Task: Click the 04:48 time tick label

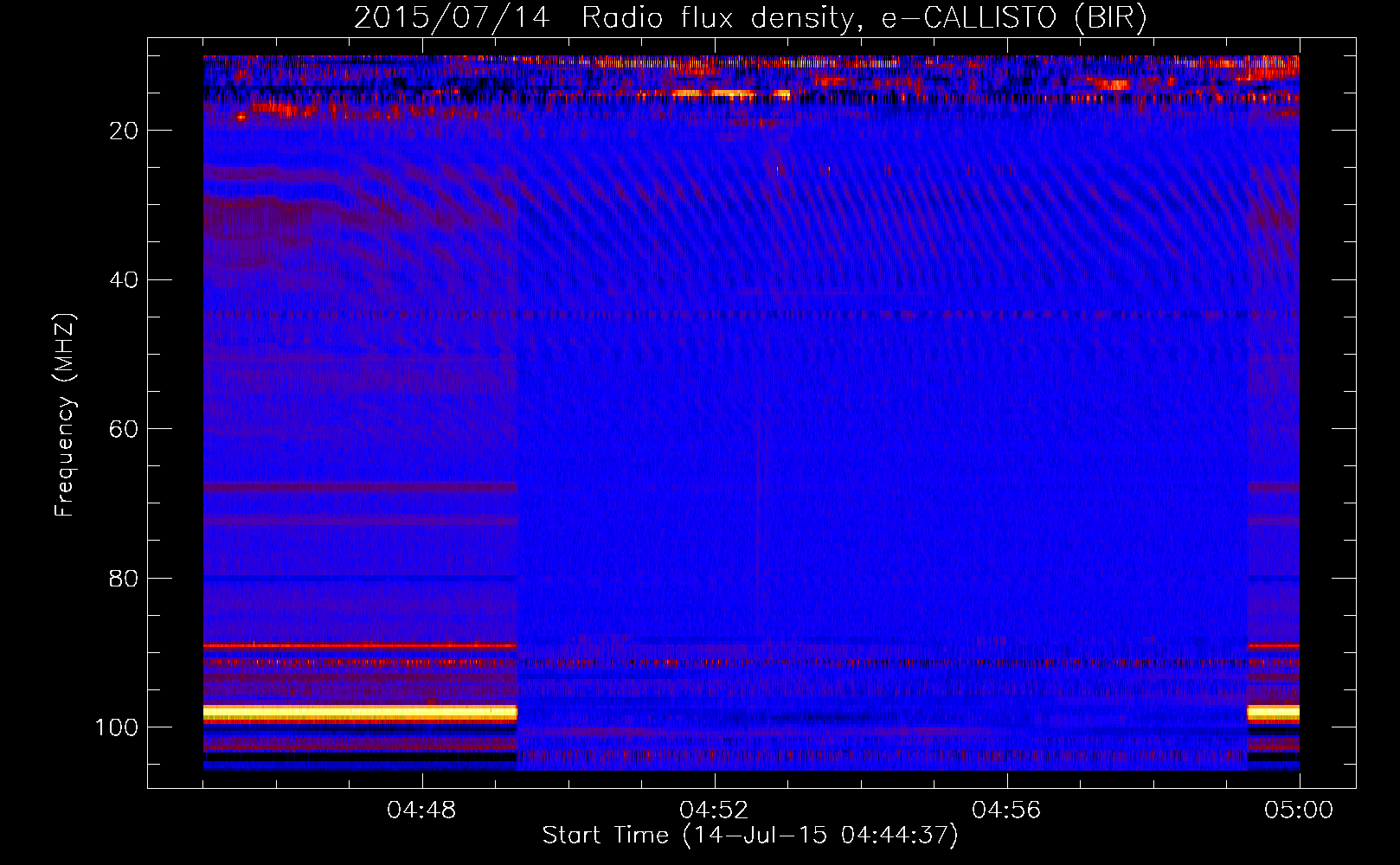Action: point(422,811)
